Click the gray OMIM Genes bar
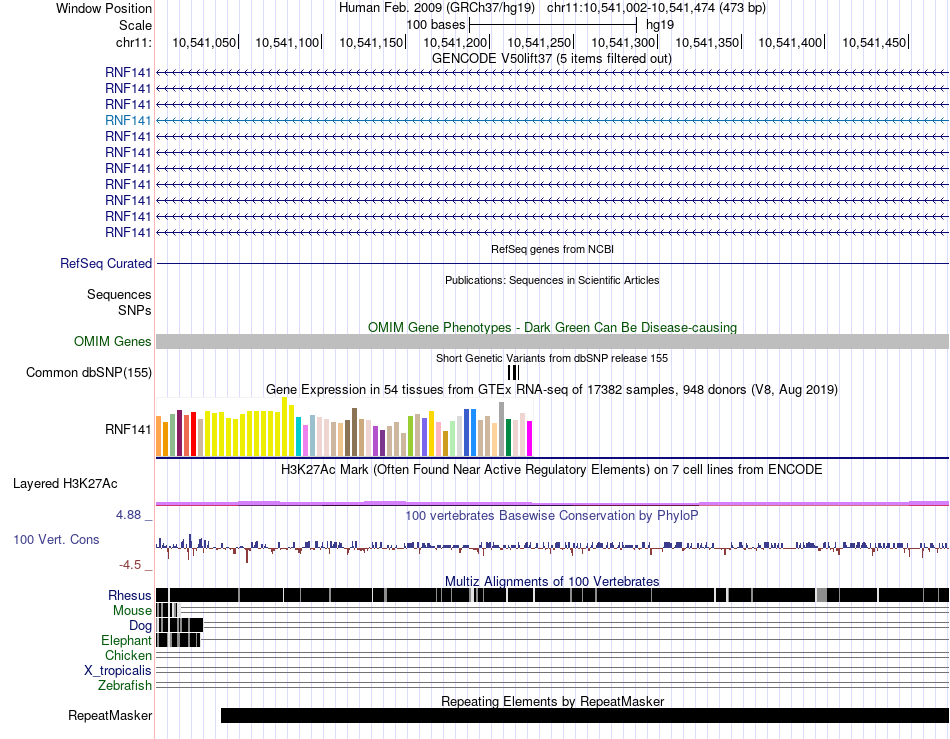This screenshot has height=739, width=950. pos(552,341)
